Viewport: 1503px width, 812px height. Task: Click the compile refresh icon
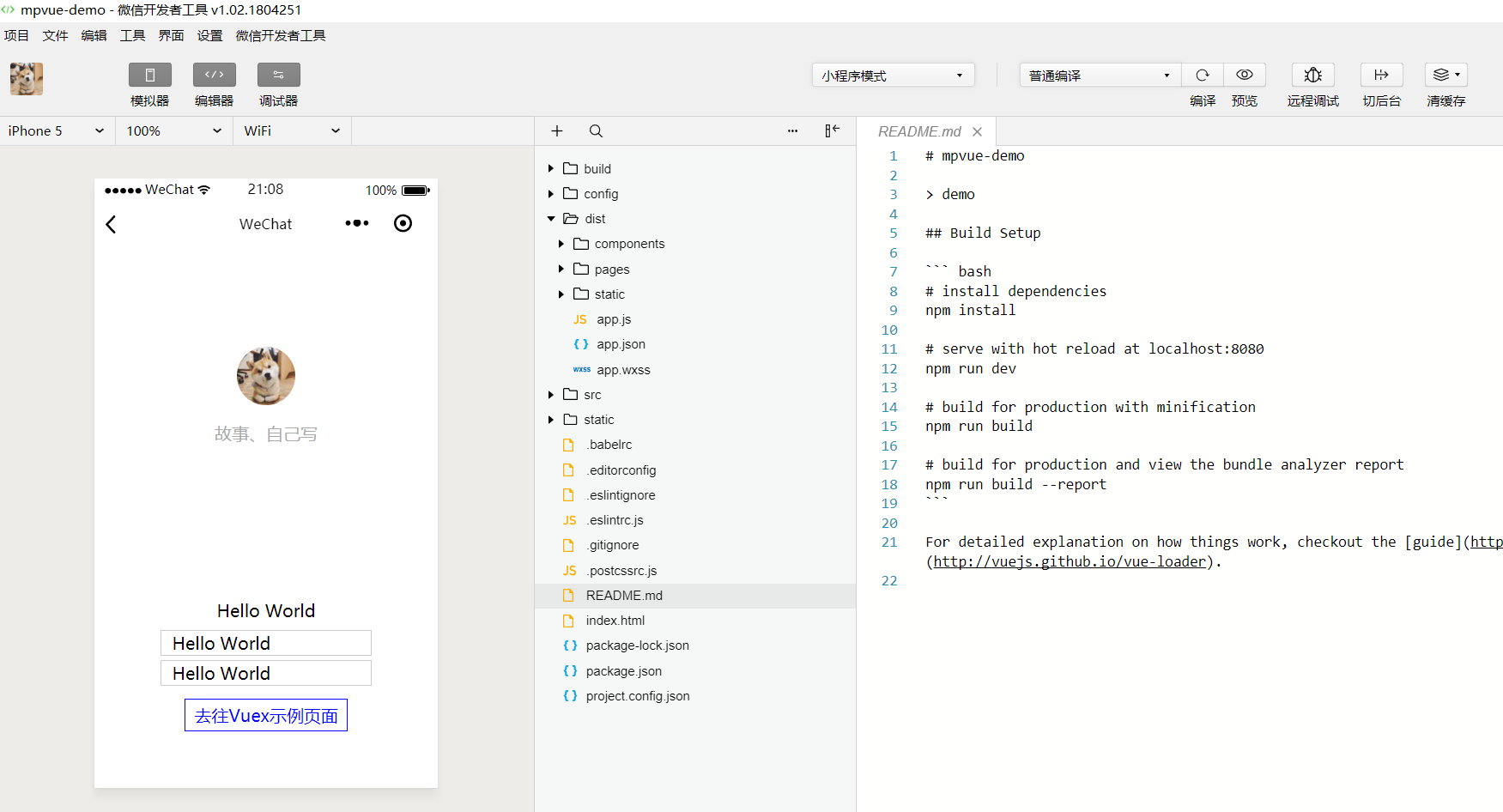pyautogui.click(x=1203, y=75)
